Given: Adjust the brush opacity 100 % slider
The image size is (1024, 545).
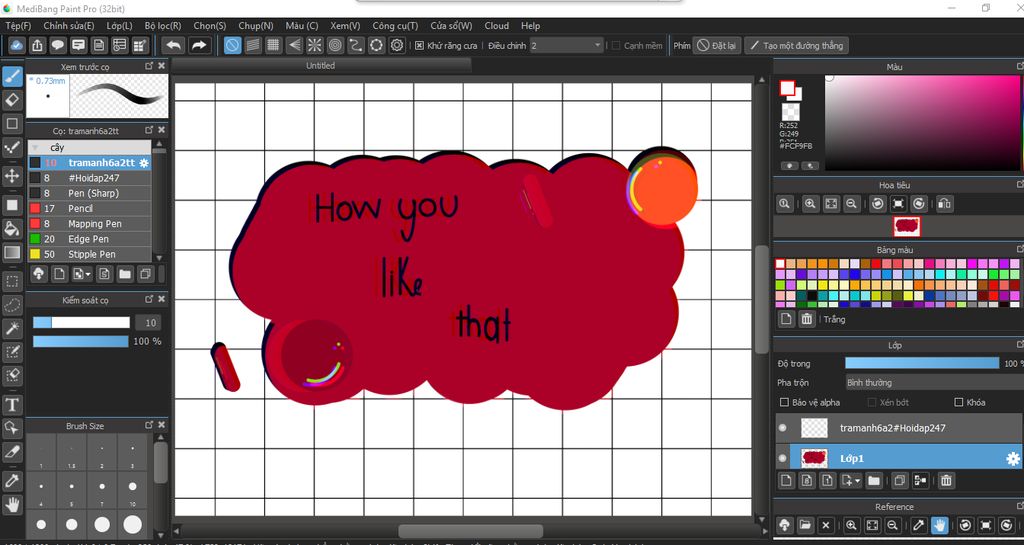Looking at the screenshot, I should (80, 341).
